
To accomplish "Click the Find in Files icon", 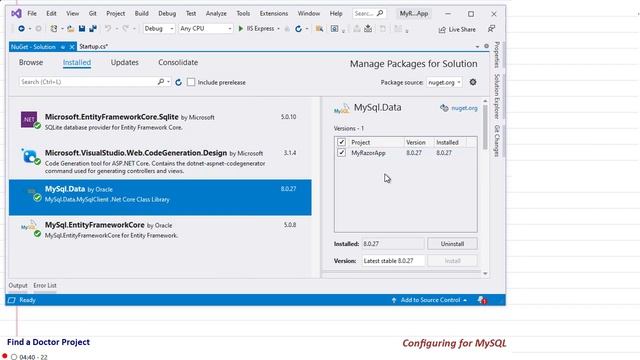I will [x=319, y=29].
